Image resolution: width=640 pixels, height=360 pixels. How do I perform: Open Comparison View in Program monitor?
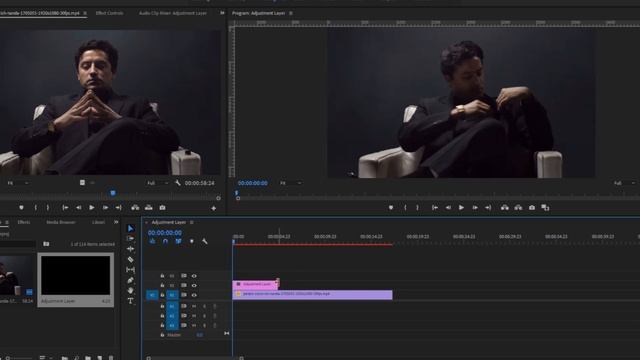545,208
